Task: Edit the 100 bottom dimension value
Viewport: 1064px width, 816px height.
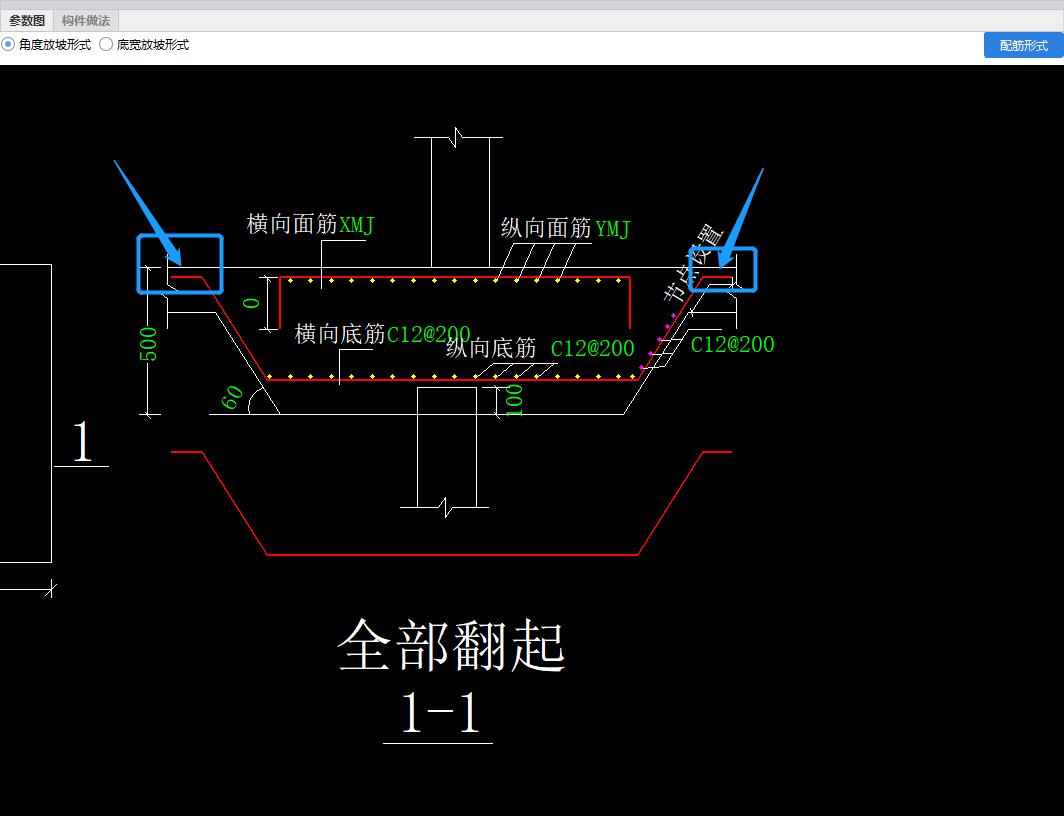Action: click(x=514, y=400)
